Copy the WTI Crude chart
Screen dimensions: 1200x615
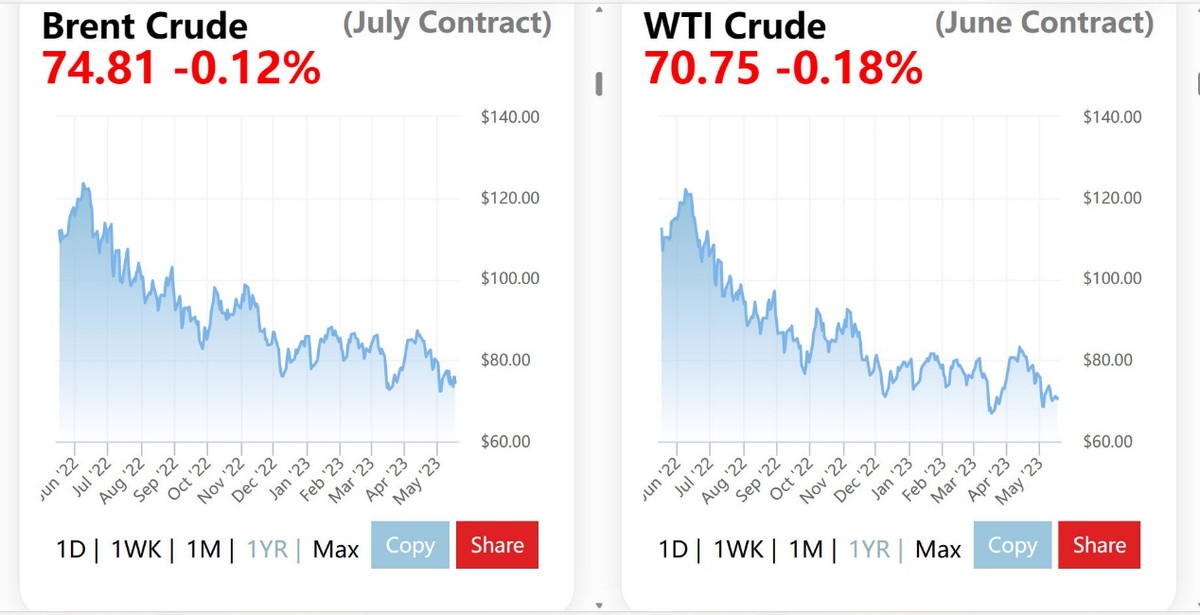pos(1012,546)
